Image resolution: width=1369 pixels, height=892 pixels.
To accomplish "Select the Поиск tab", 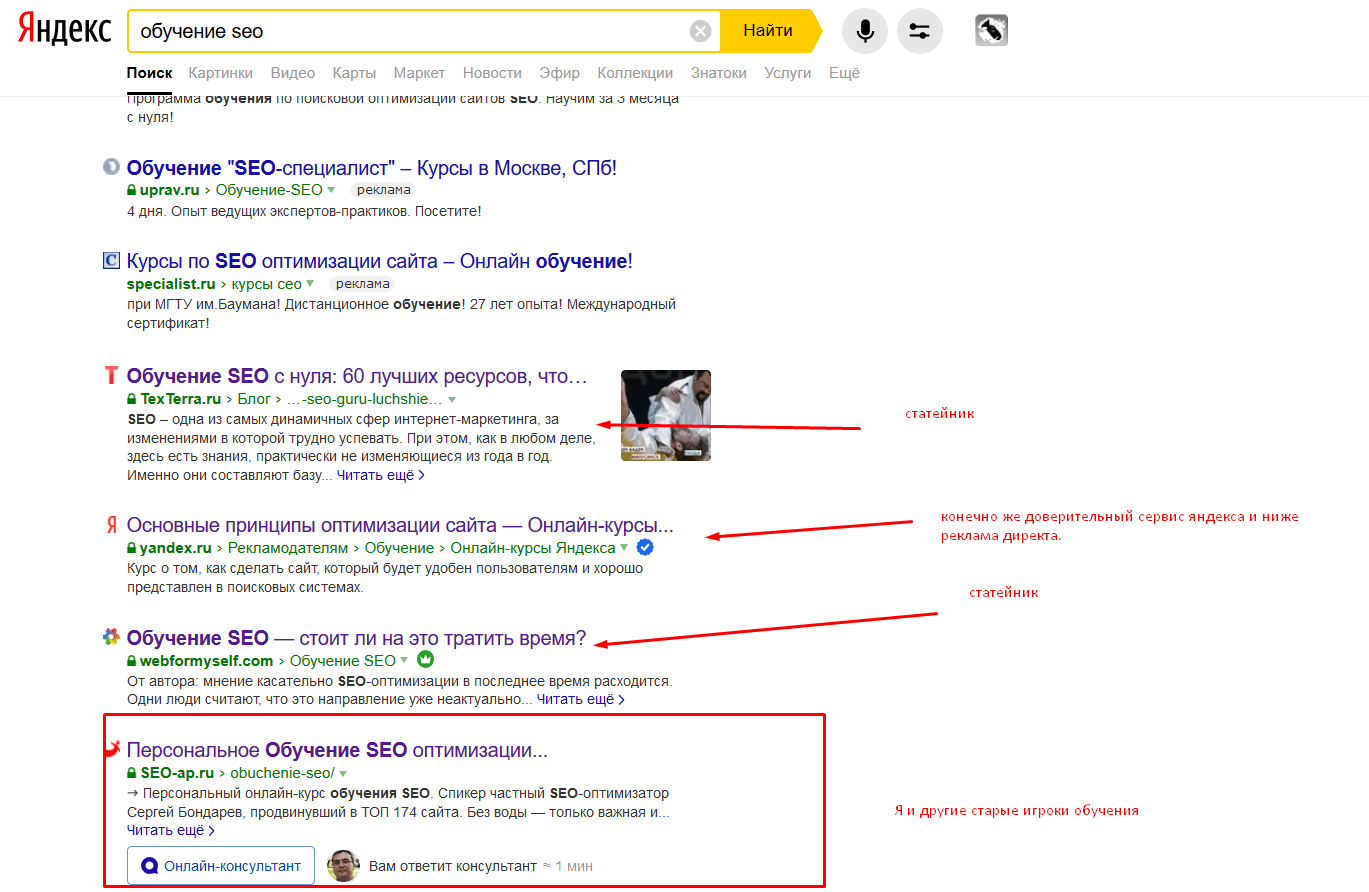I will [x=150, y=73].
